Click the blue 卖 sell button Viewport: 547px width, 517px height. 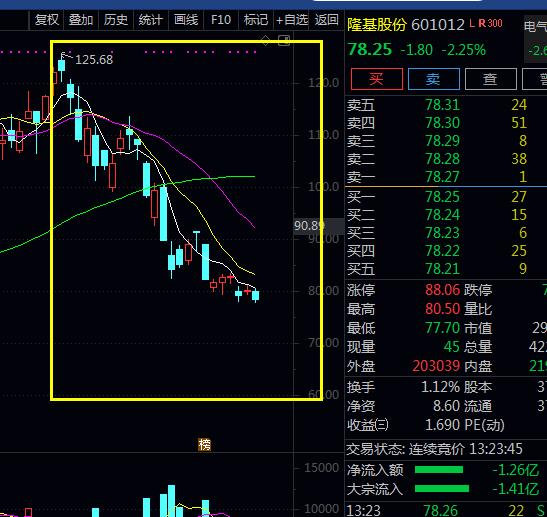point(434,79)
